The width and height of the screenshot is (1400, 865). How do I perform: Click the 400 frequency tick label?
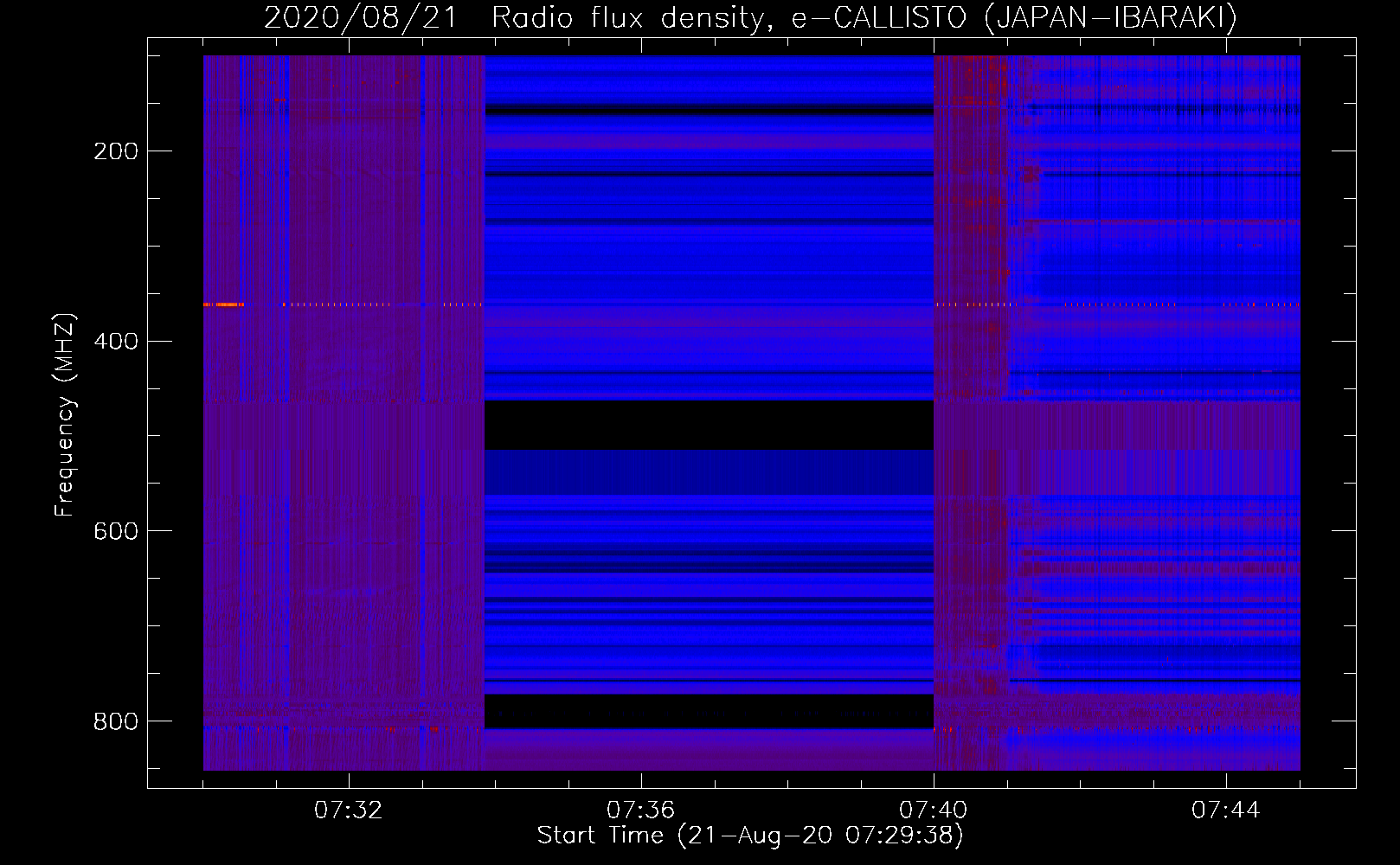pos(116,342)
